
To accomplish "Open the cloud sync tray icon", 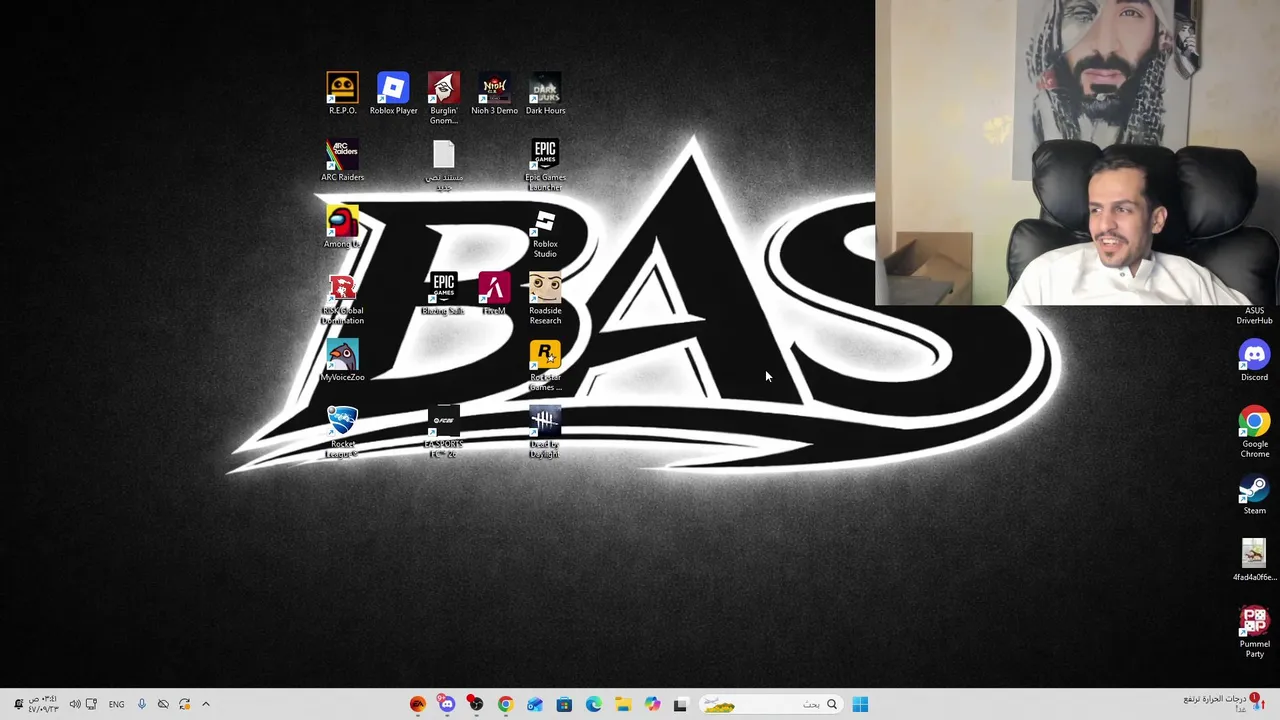I will point(163,704).
